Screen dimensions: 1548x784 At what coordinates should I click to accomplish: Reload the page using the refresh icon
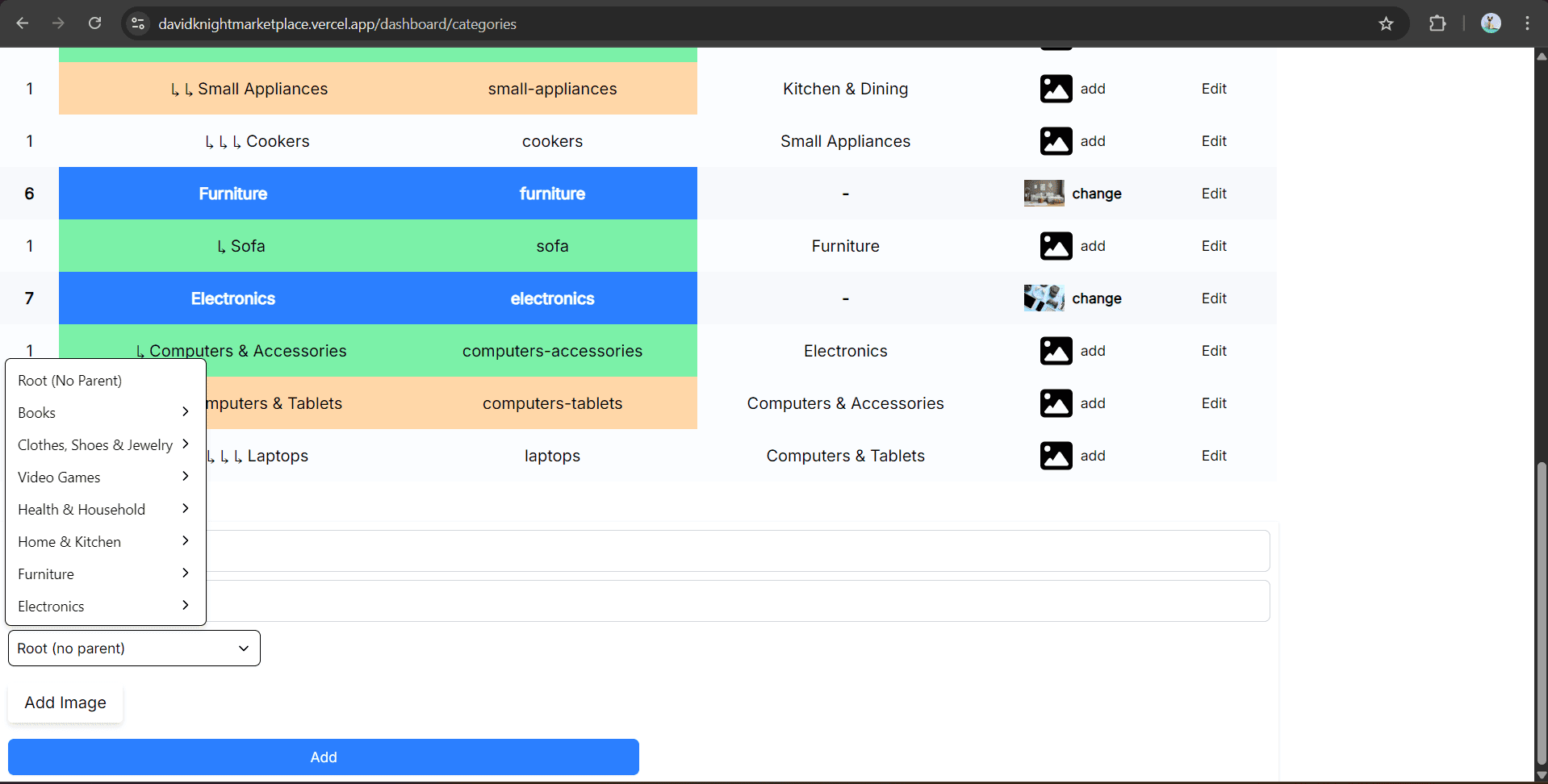[95, 23]
